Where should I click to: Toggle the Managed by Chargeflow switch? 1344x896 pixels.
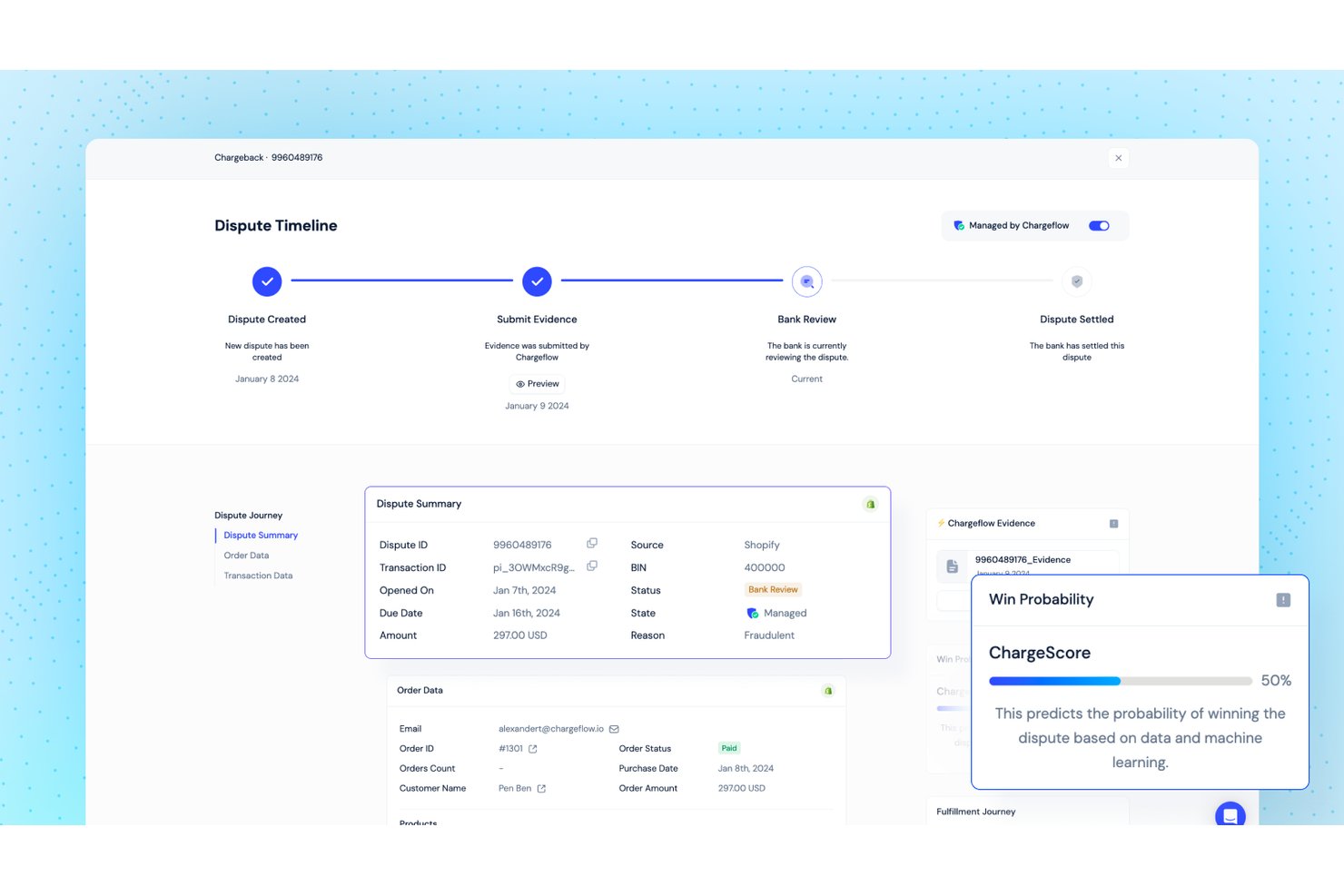1099,226
